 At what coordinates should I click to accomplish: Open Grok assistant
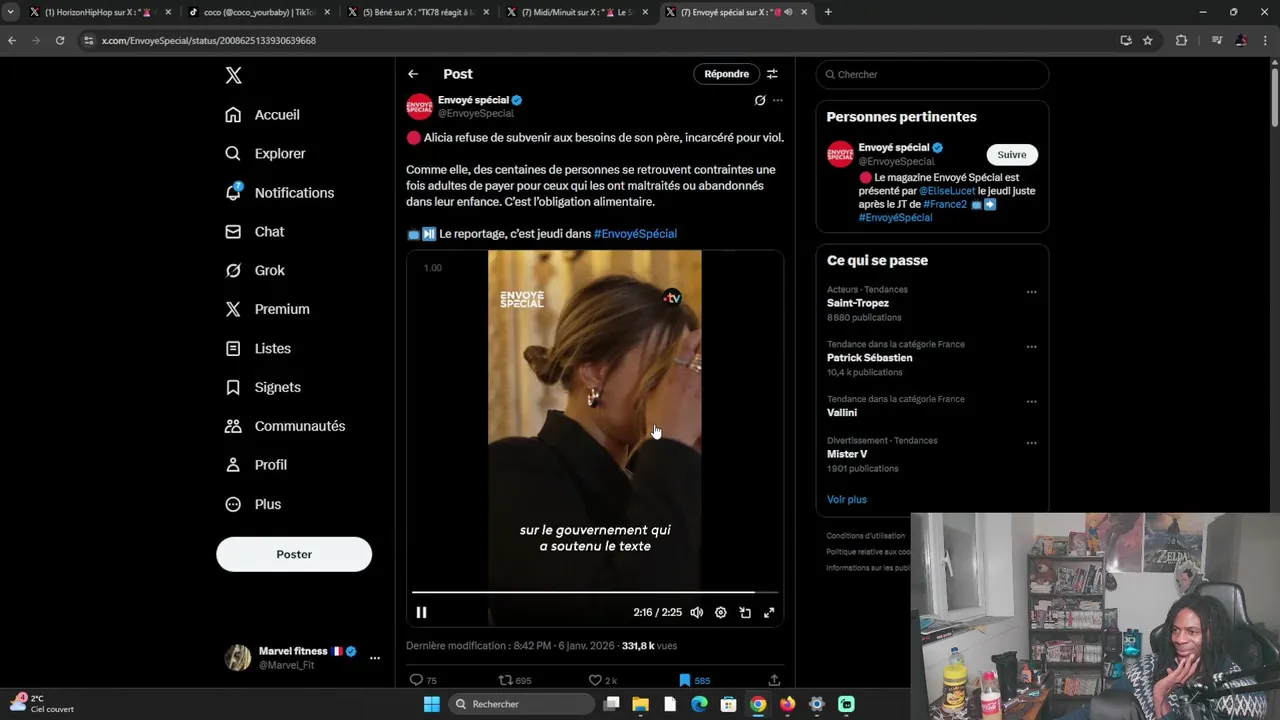[x=255, y=271]
